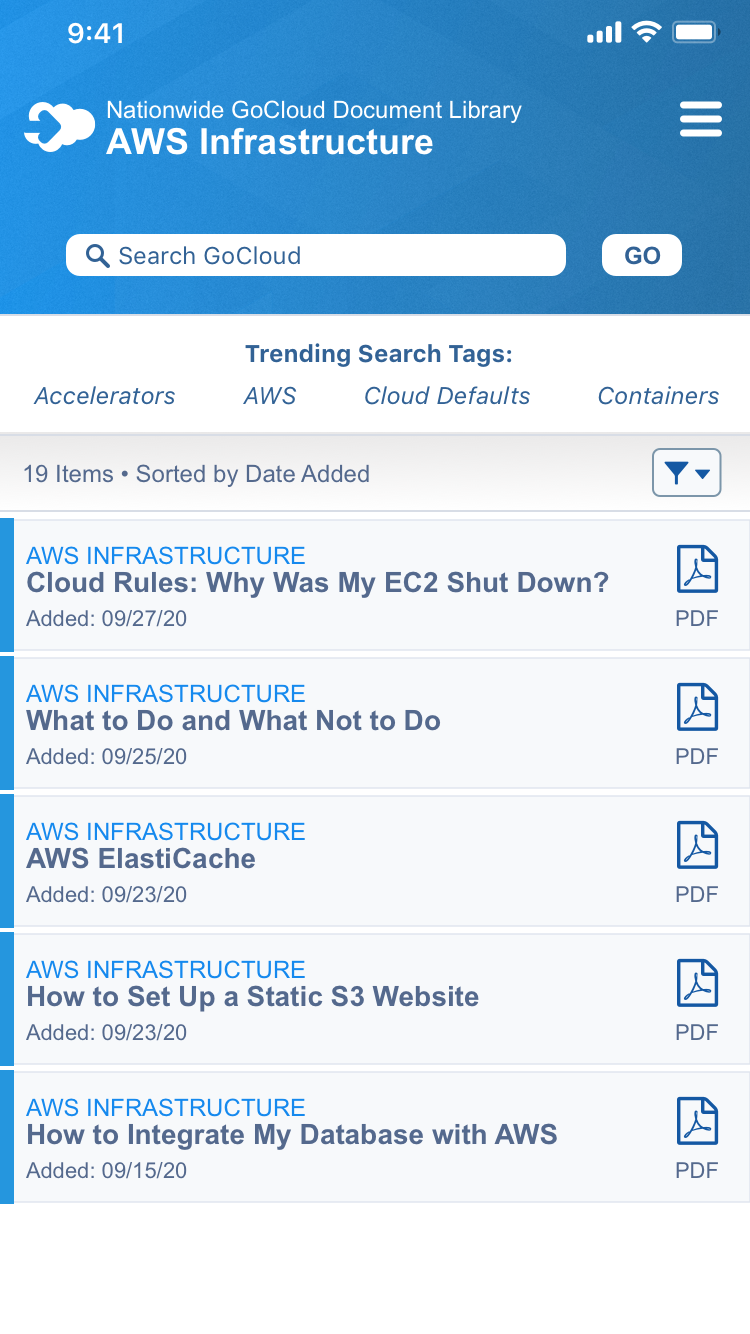This screenshot has width=750, height=1334.
Task: Focus the Search GoCloud field
Action: (x=316, y=255)
